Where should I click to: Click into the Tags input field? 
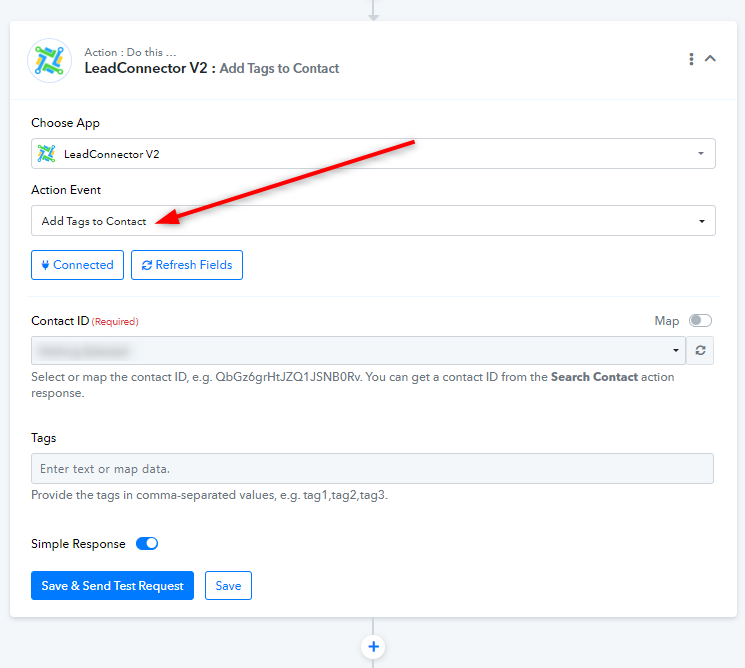click(x=372, y=468)
